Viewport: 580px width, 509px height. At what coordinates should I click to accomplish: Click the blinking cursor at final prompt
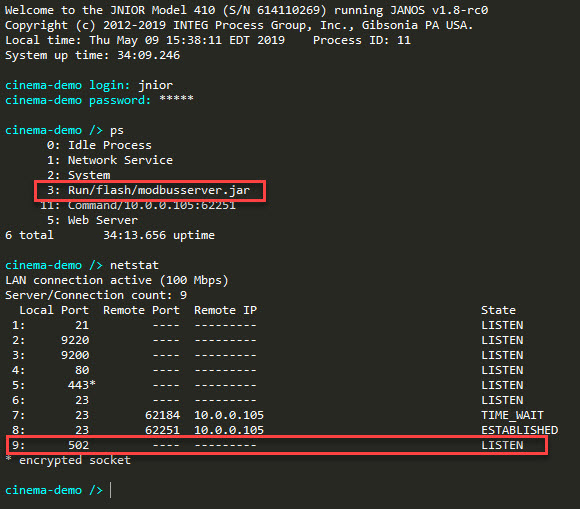point(110,490)
